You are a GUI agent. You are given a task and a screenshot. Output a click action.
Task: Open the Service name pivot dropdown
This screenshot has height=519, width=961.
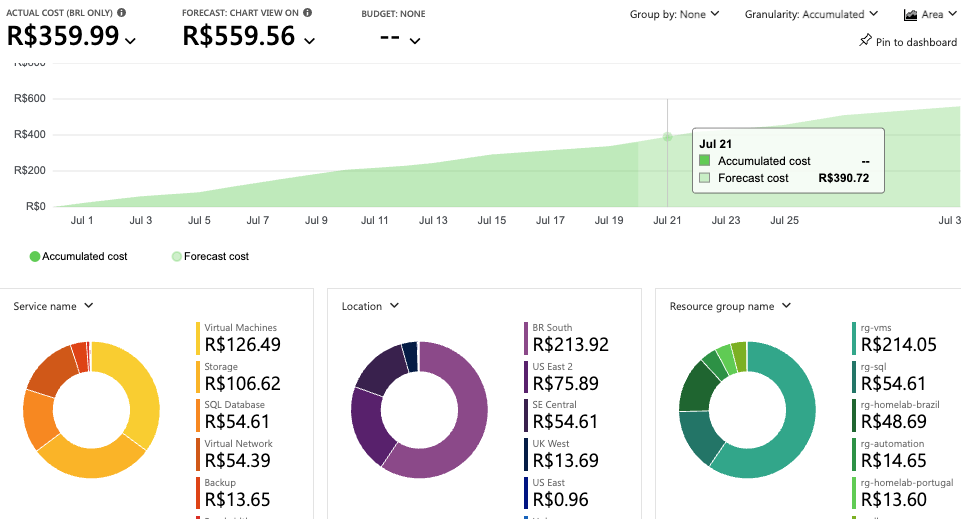[53, 306]
